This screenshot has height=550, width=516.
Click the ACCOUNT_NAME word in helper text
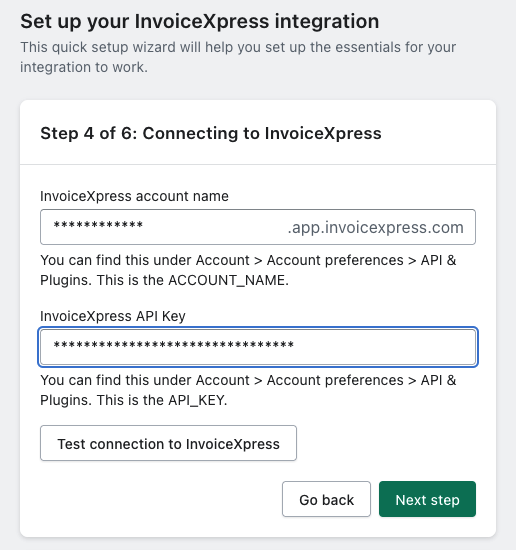[227, 280]
